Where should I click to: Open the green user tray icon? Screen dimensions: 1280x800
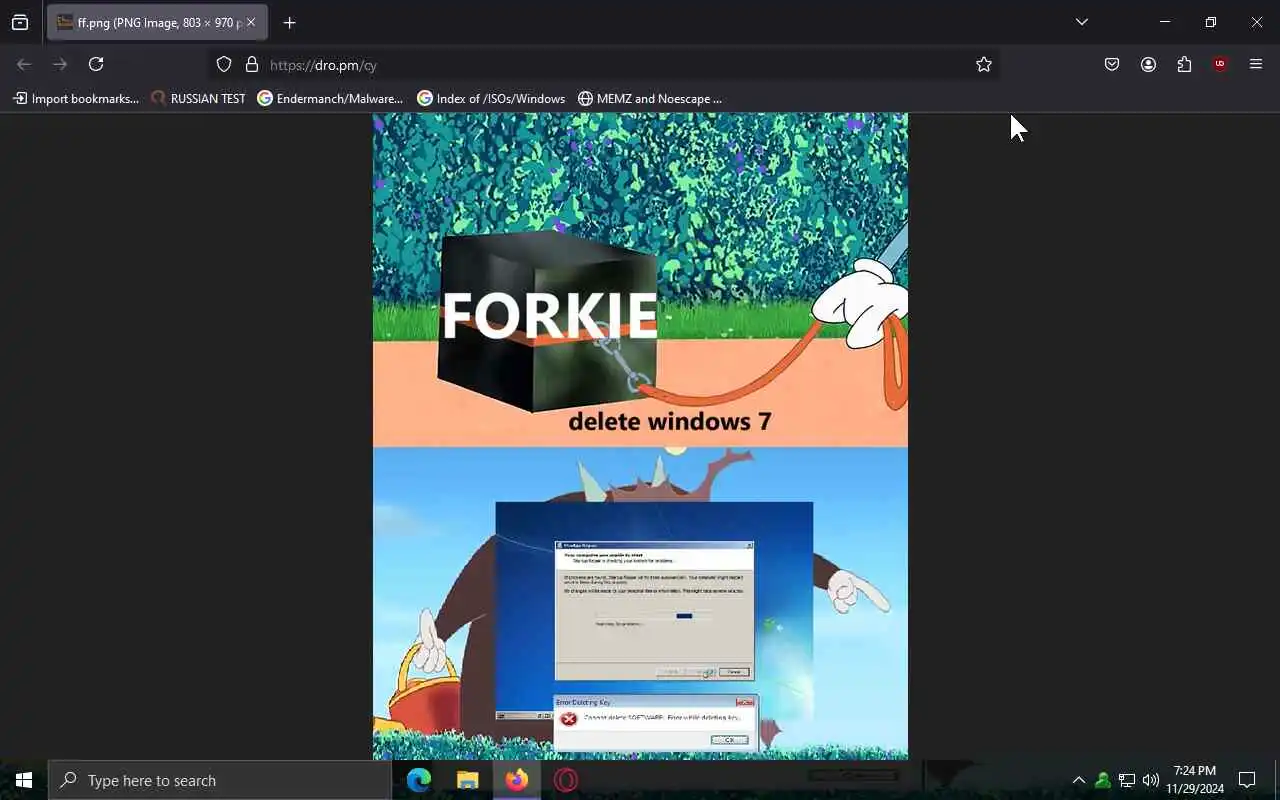[x=1102, y=780]
